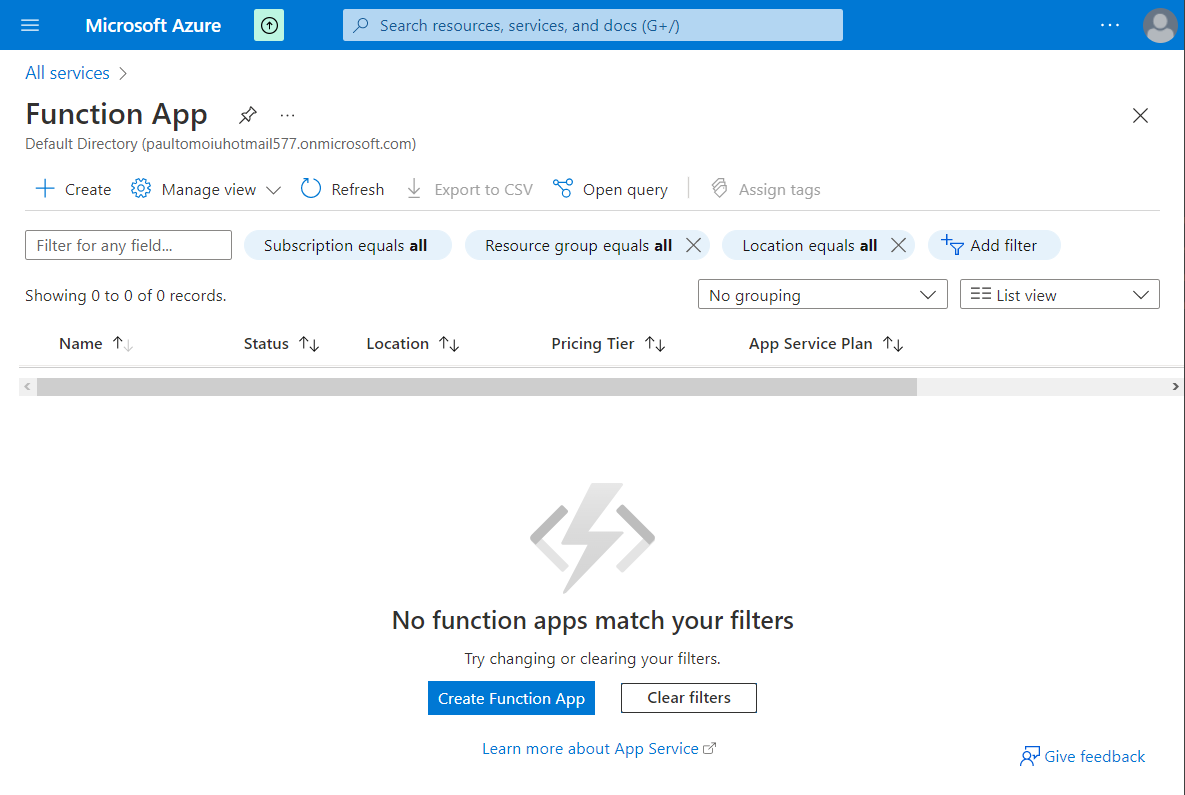1185x795 pixels.
Task: Click the scroll left arrow
Action: click(x=27, y=387)
